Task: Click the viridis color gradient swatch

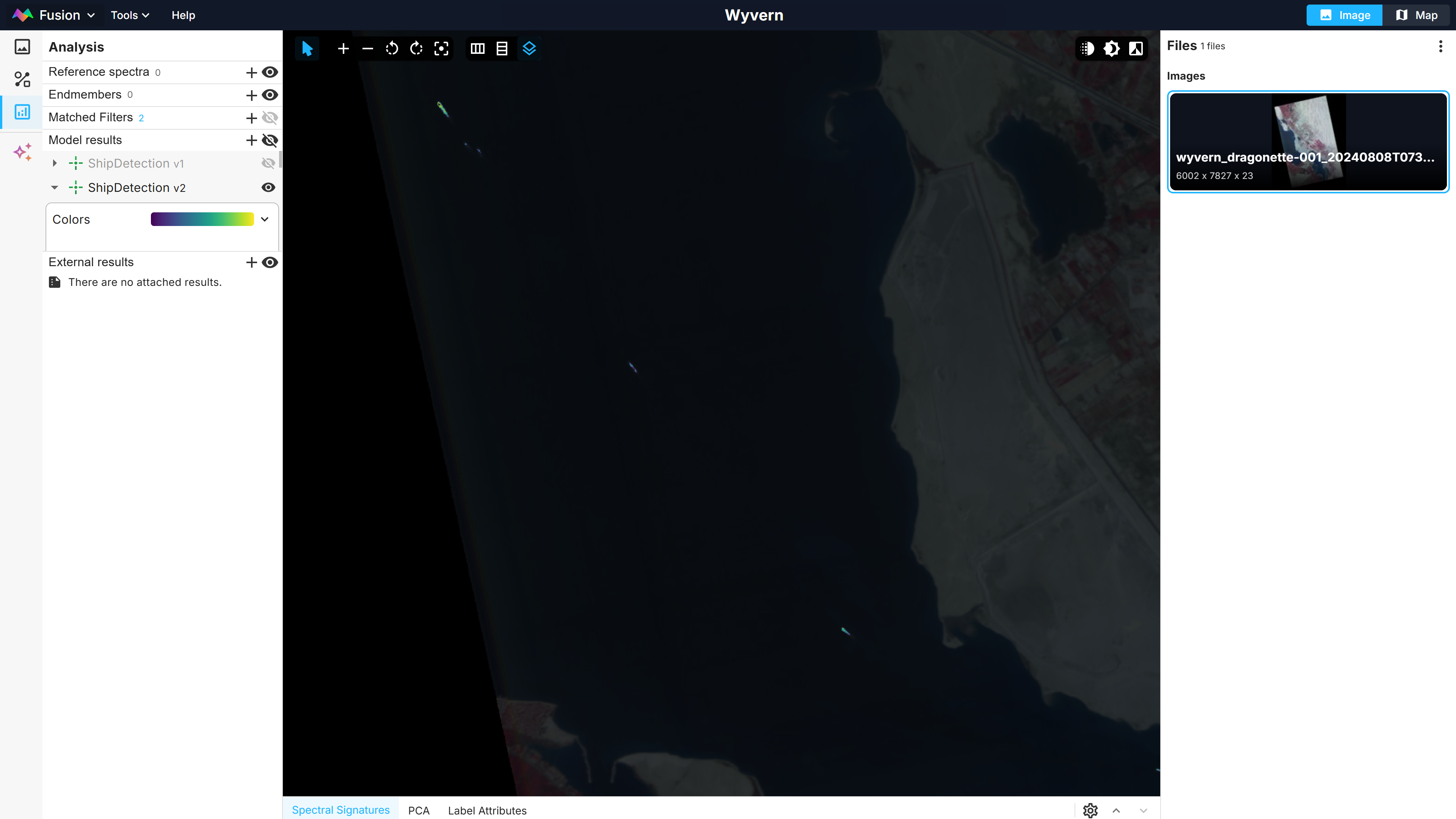Action: coord(202,219)
